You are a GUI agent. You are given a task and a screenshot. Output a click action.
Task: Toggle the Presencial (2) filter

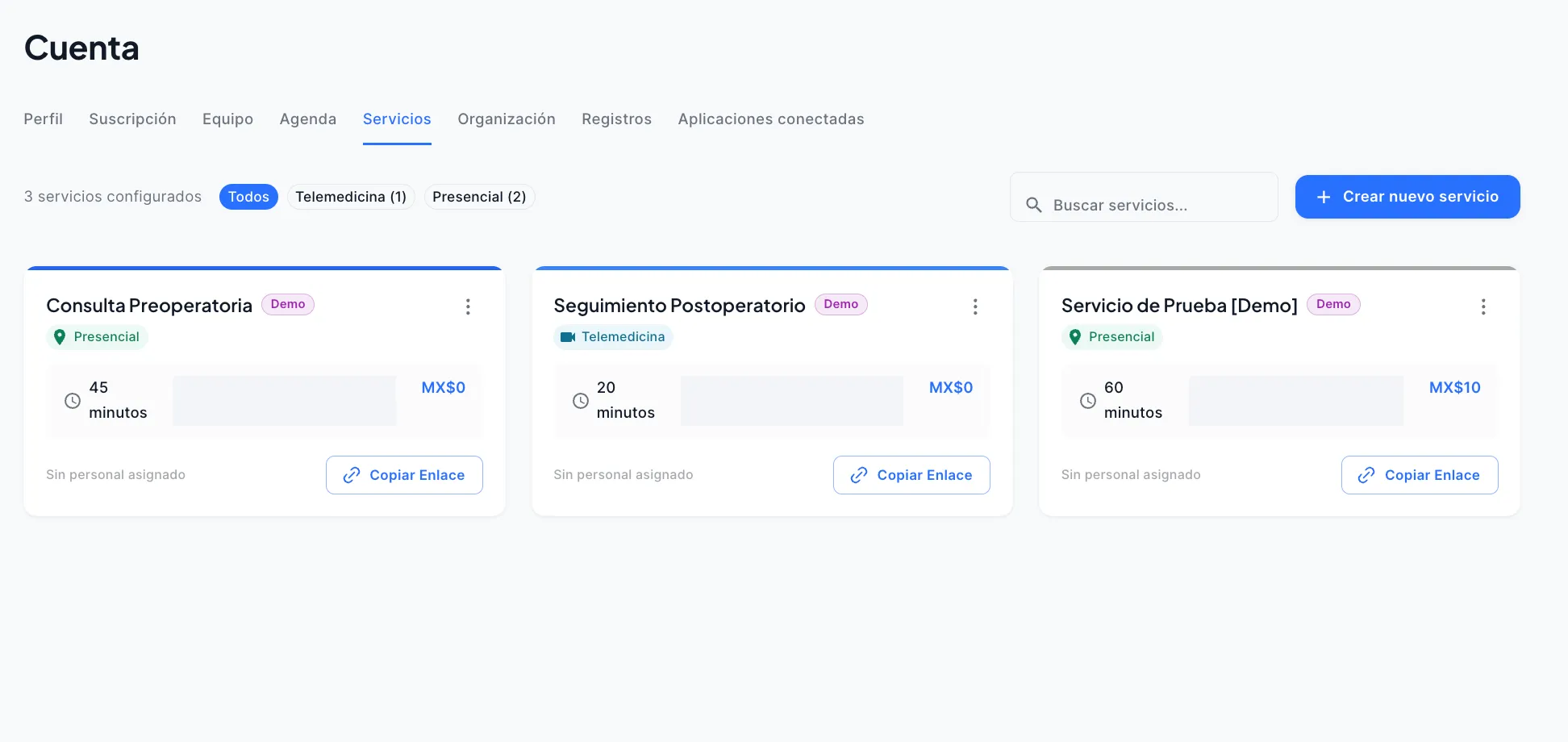pos(479,196)
